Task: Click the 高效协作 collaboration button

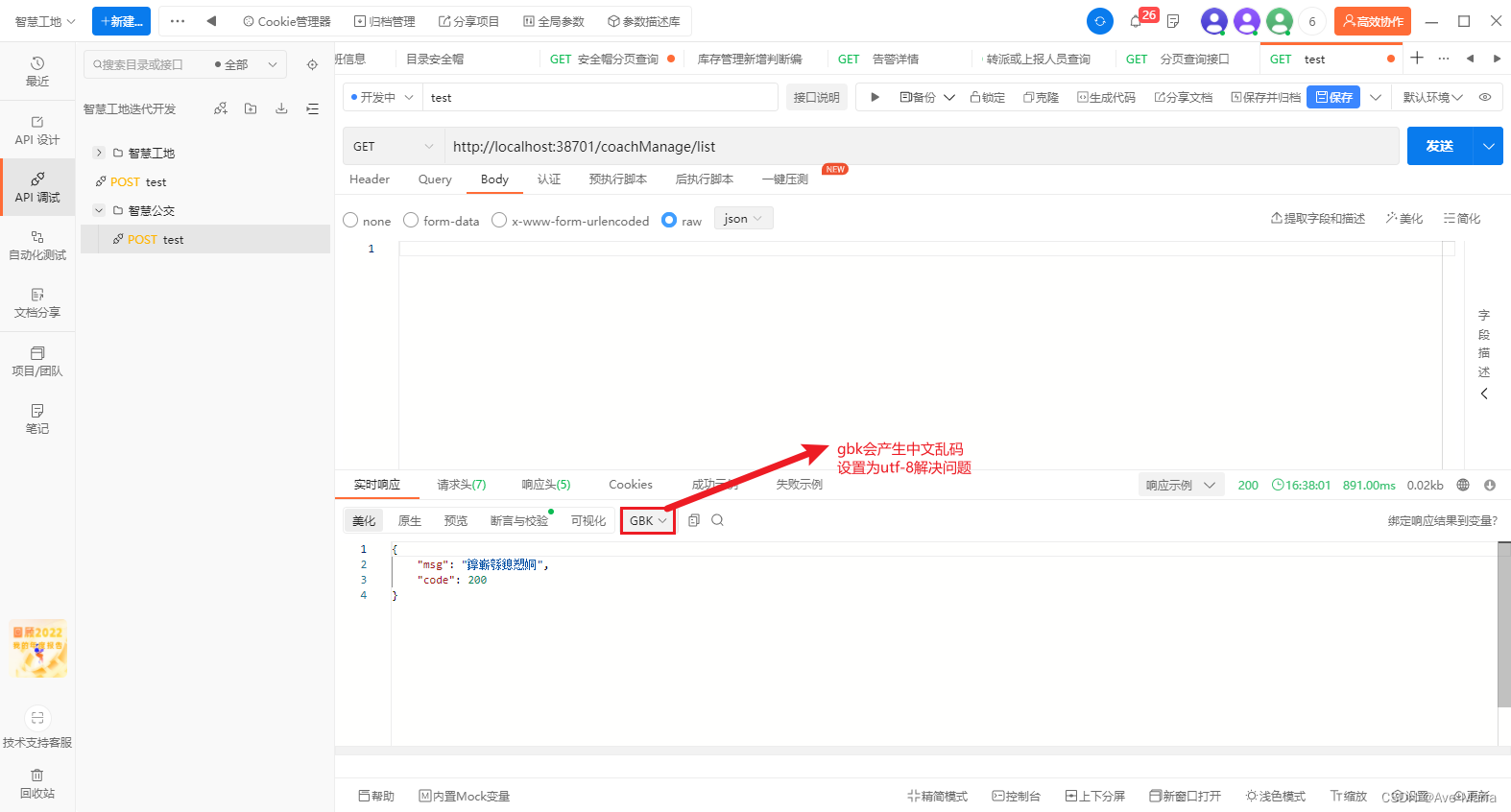Action: click(1373, 21)
